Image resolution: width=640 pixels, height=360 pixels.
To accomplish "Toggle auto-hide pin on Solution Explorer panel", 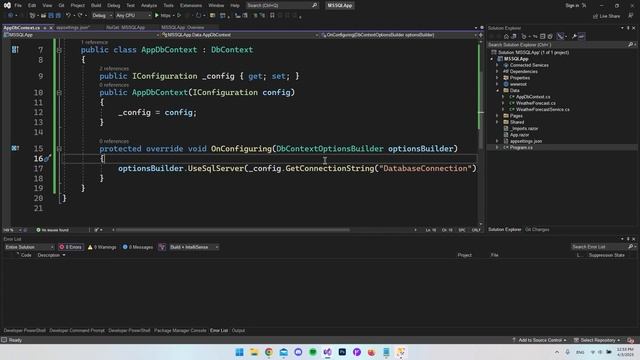I will tap(628, 28).
